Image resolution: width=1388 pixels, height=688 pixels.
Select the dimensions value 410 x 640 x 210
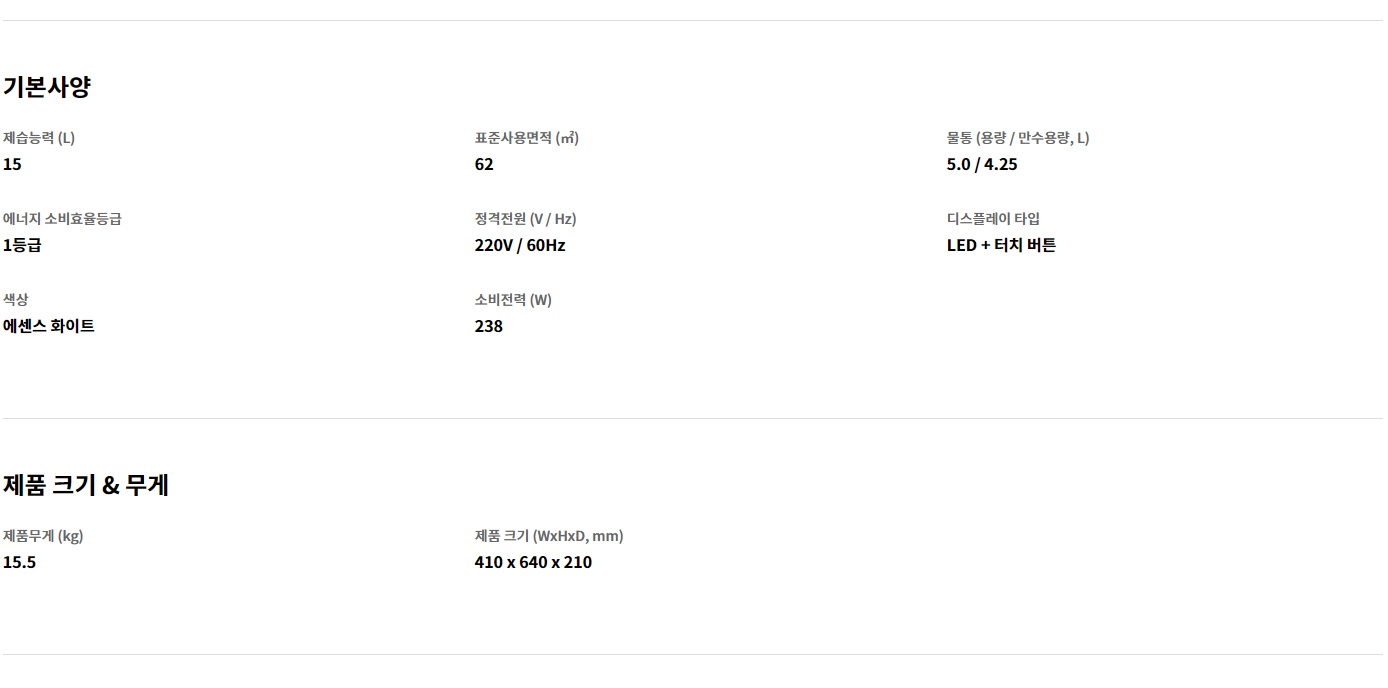pyautogui.click(x=533, y=562)
